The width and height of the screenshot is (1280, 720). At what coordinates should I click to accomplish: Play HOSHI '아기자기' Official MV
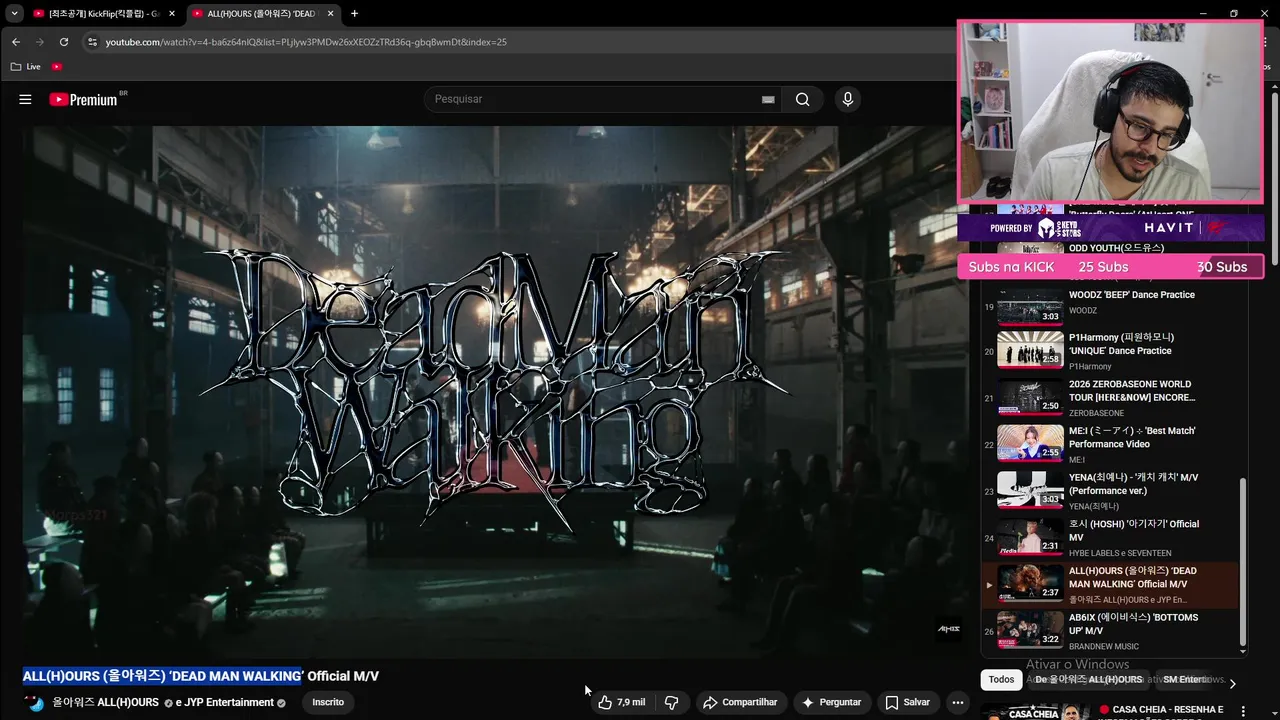[x=1110, y=537]
